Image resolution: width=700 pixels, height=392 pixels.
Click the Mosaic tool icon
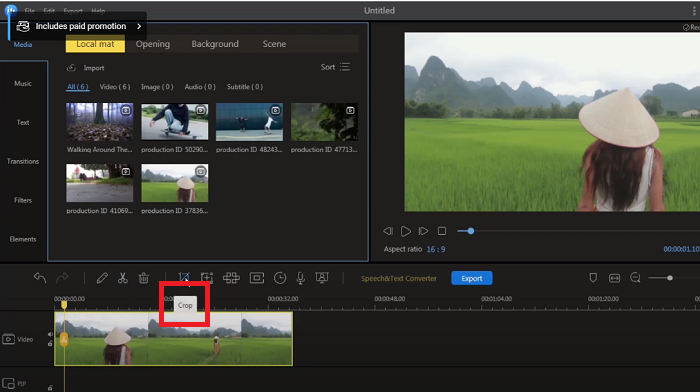231,278
